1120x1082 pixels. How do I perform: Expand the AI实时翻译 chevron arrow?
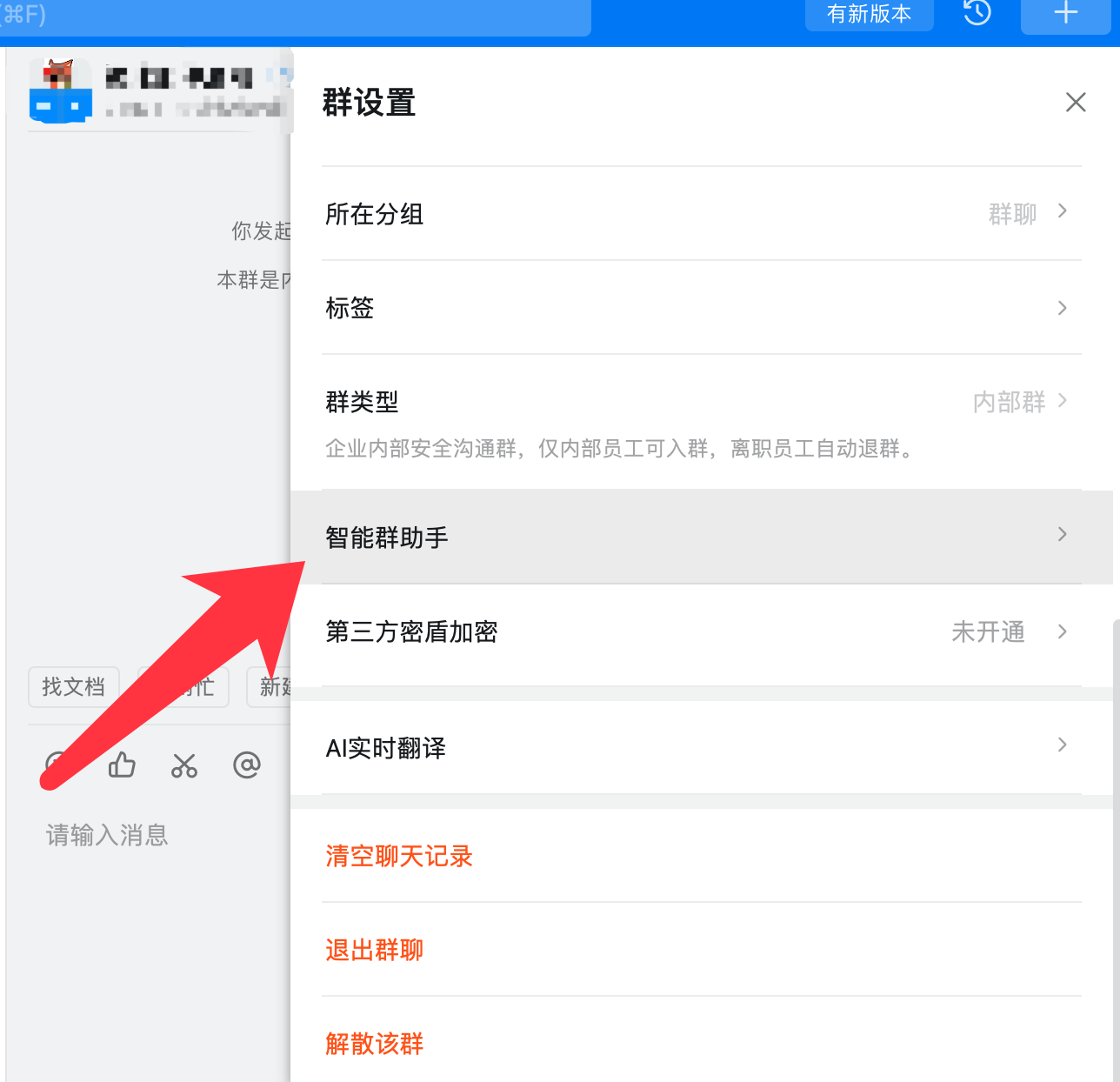click(1063, 745)
